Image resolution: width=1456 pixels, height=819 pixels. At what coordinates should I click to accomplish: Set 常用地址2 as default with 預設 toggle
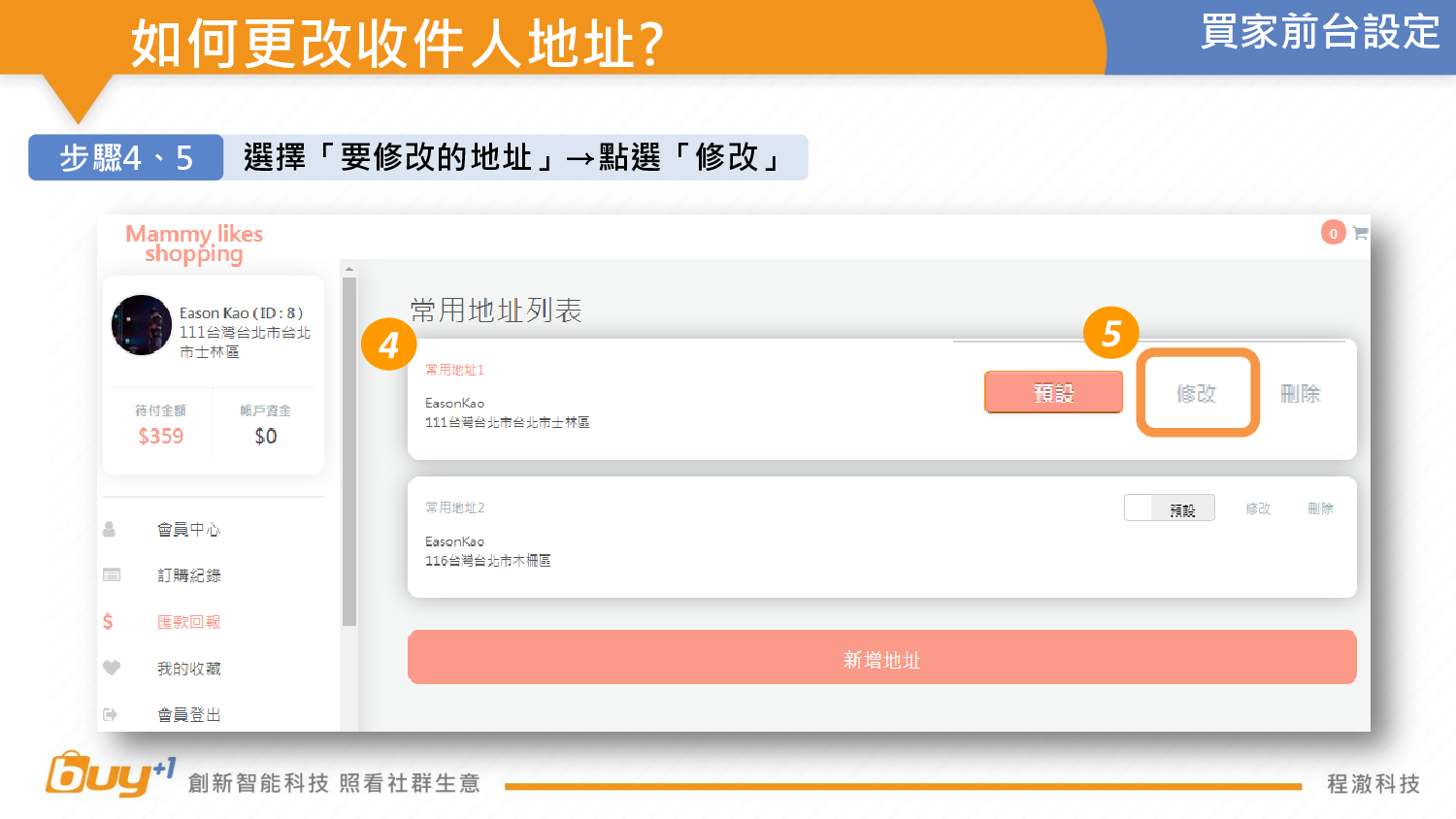1169,508
